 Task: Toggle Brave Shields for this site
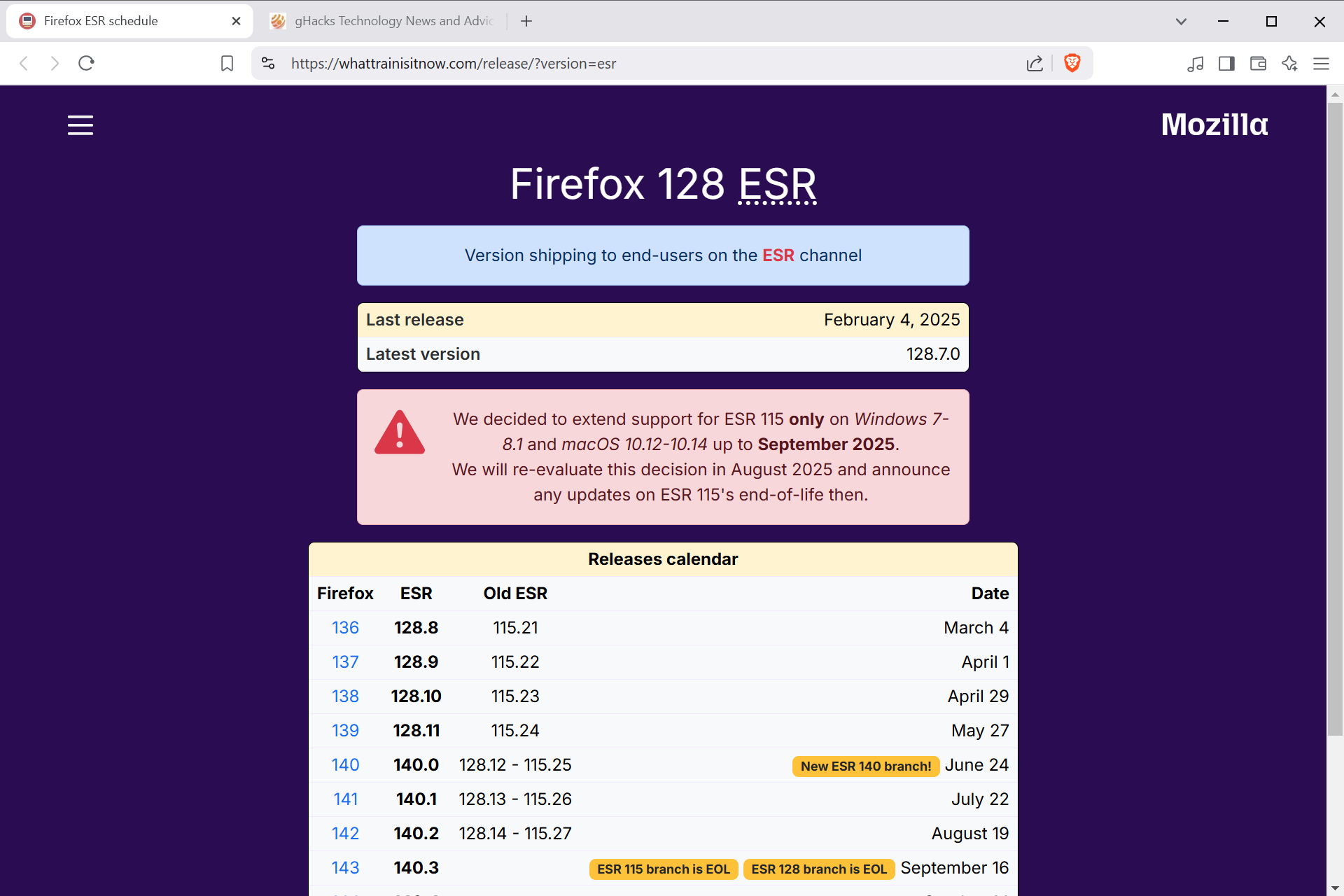tap(1072, 63)
